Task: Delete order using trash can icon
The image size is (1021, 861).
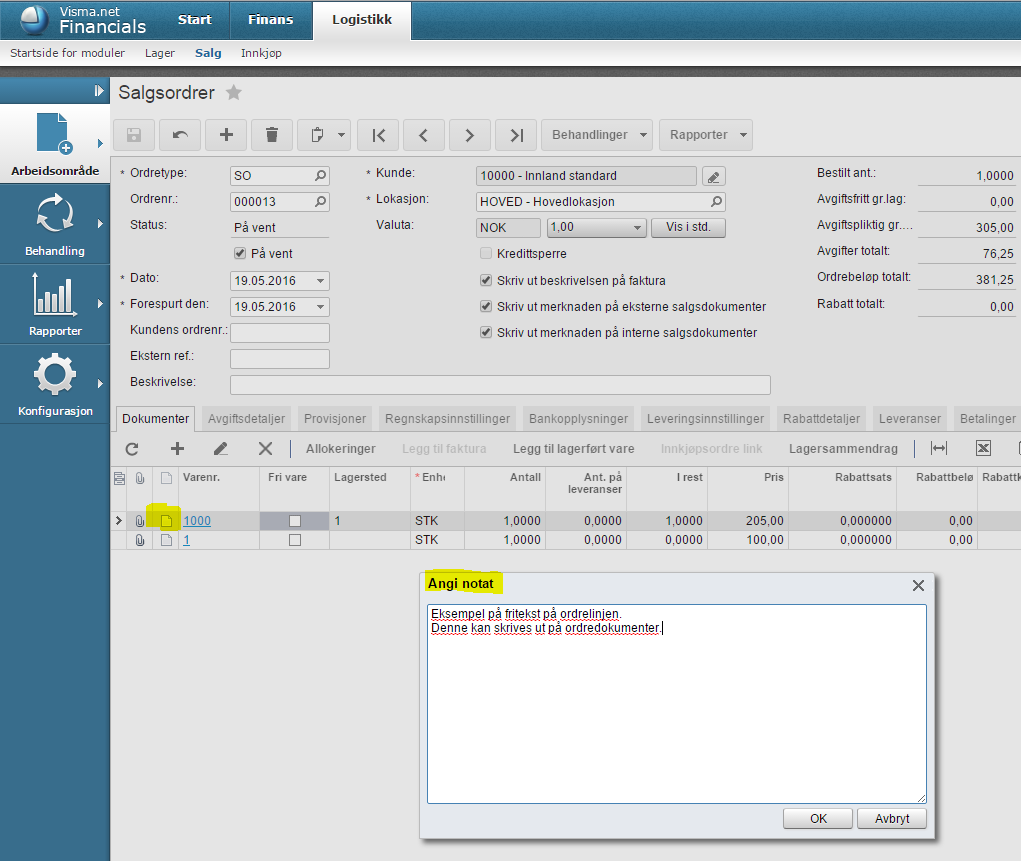Action: pos(272,135)
